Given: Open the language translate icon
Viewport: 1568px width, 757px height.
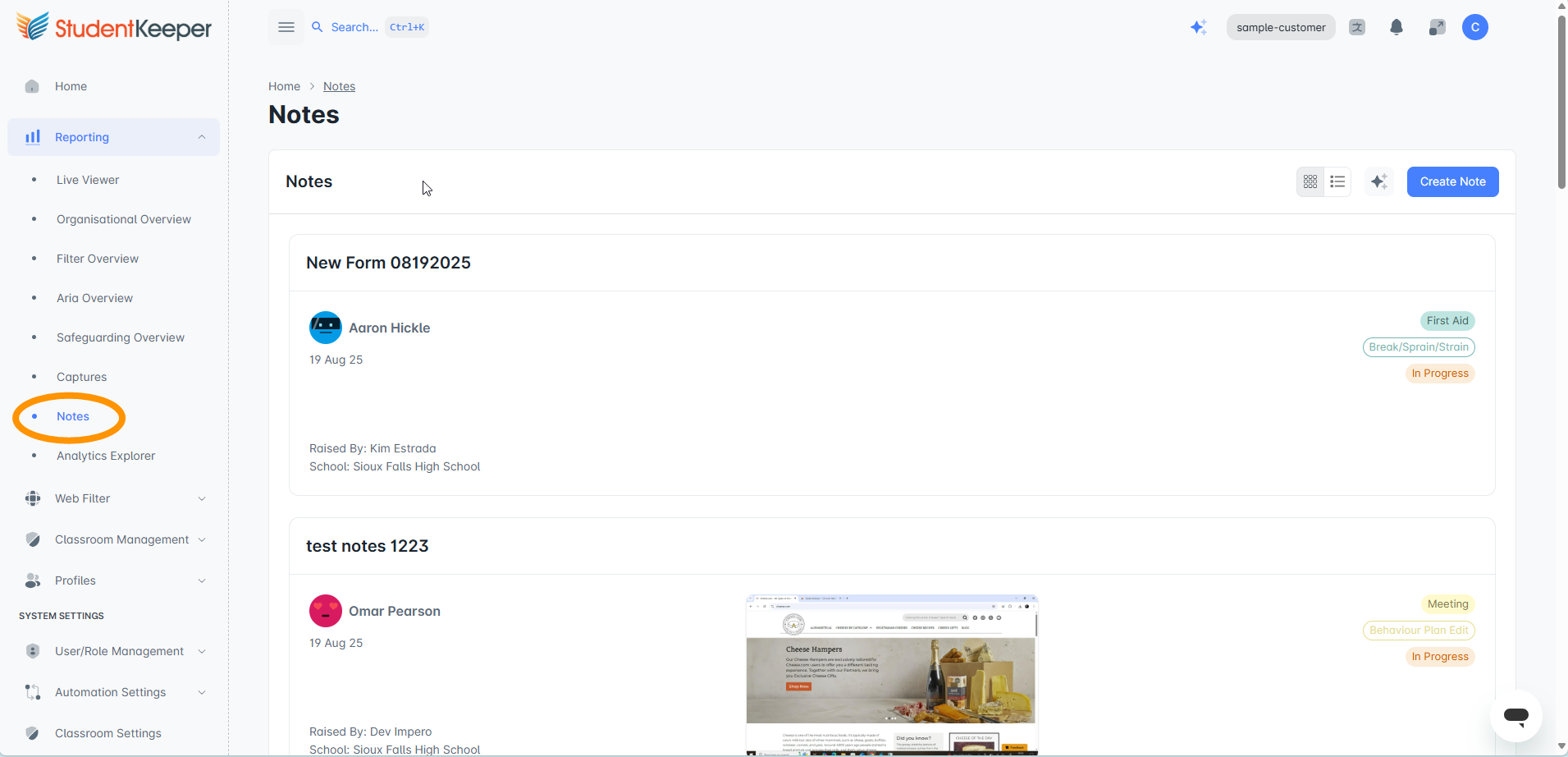Looking at the screenshot, I should coord(1357,27).
